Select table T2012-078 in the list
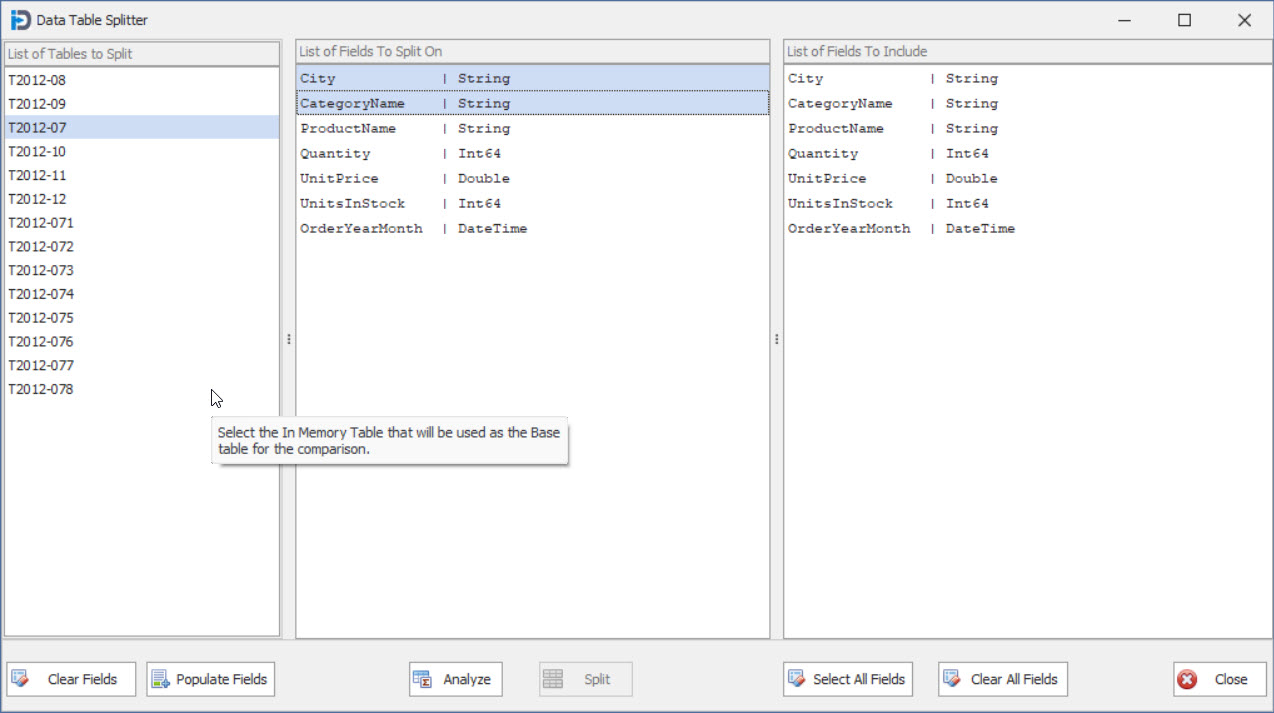This screenshot has height=713, width=1274. 41,389
